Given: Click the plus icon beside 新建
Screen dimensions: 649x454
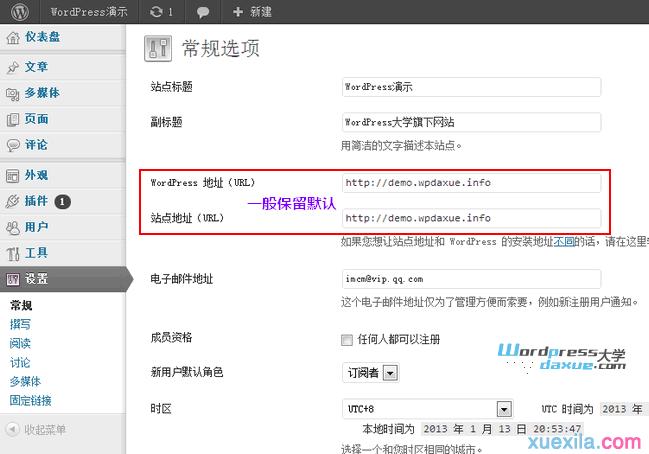Looking at the screenshot, I should 238,12.
